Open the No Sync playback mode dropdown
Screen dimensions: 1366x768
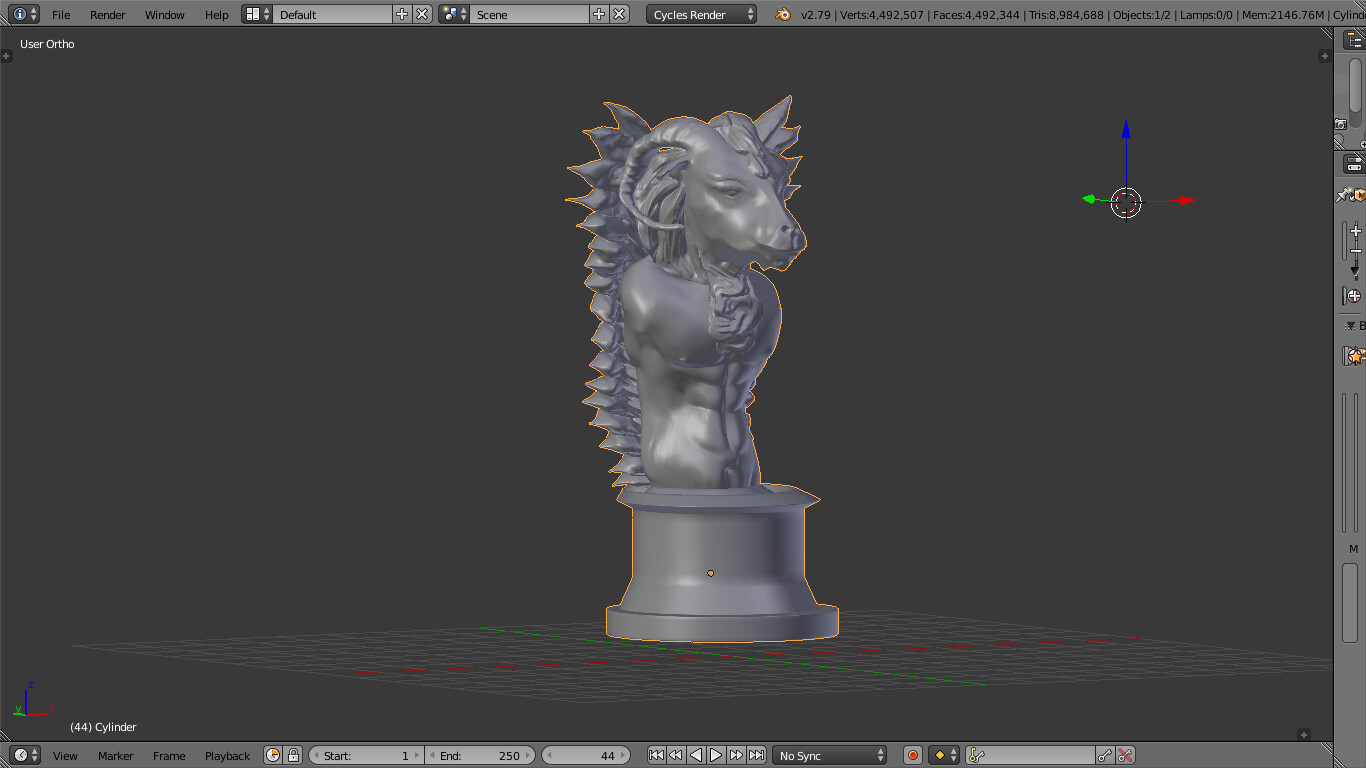coord(830,755)
